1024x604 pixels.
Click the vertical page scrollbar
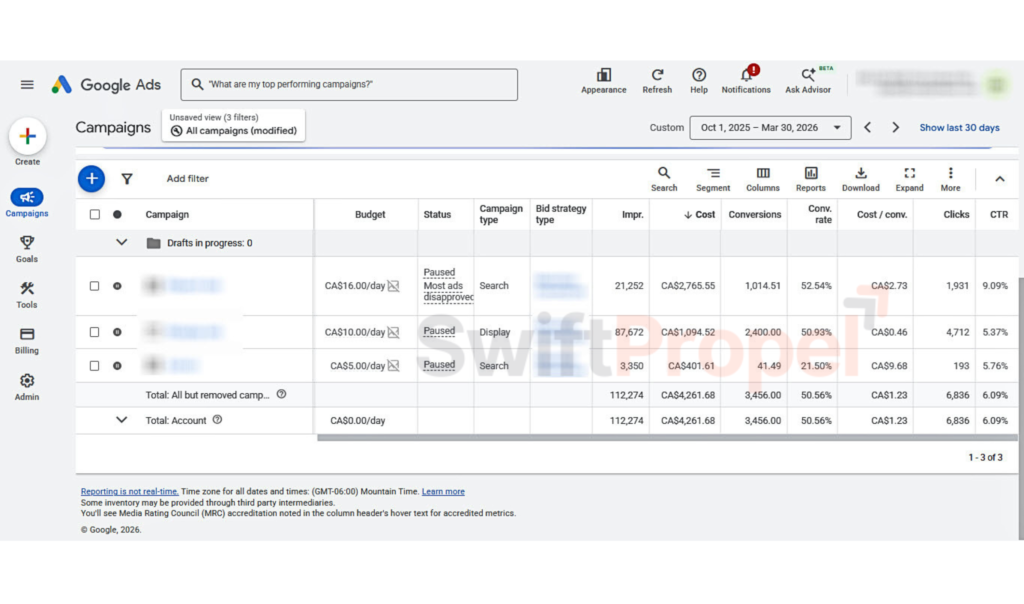click(1021, 407)
